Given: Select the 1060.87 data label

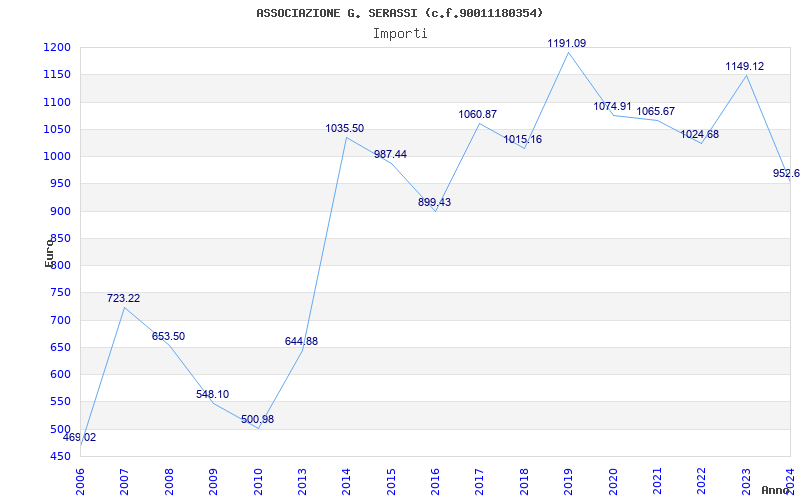Looking at the screenshot, I should 478,115.
